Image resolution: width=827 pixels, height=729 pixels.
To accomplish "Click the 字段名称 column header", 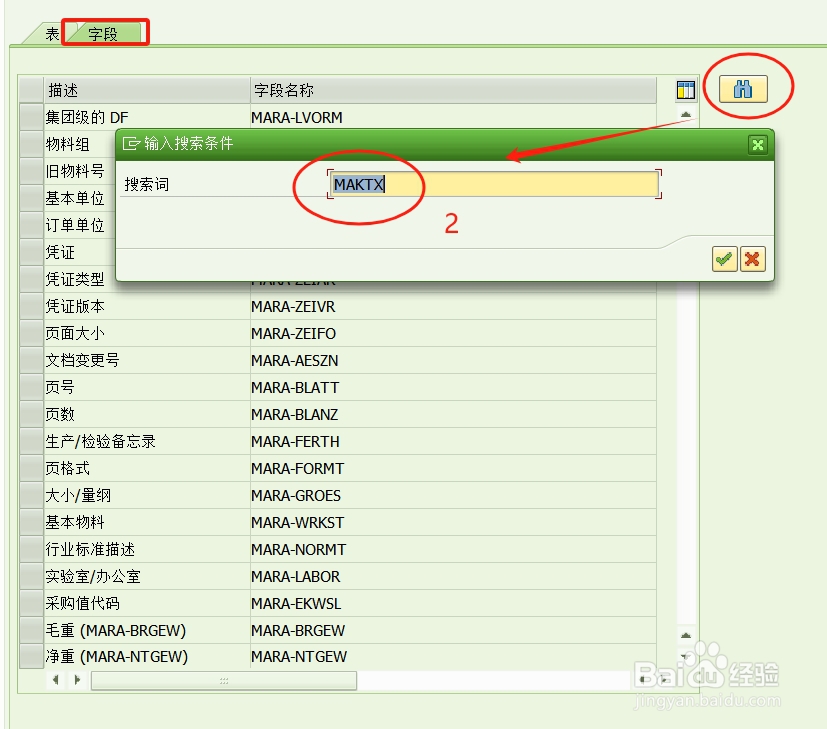I will pyautogui.click(x=283, y=89).
